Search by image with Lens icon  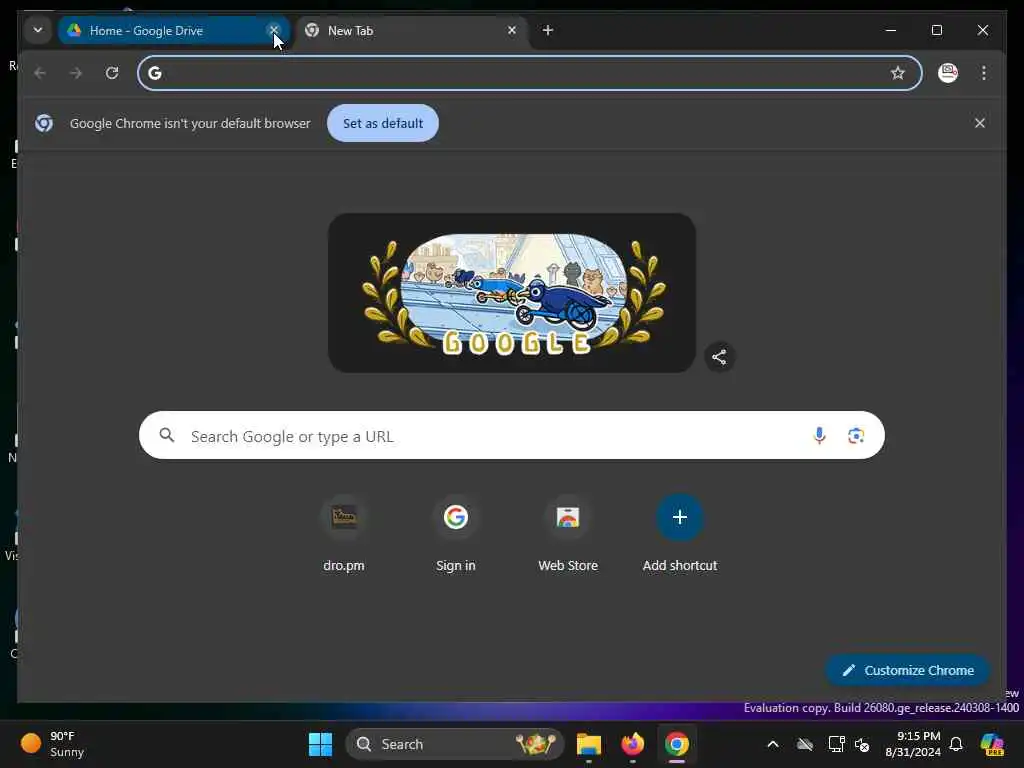[856, 436]
